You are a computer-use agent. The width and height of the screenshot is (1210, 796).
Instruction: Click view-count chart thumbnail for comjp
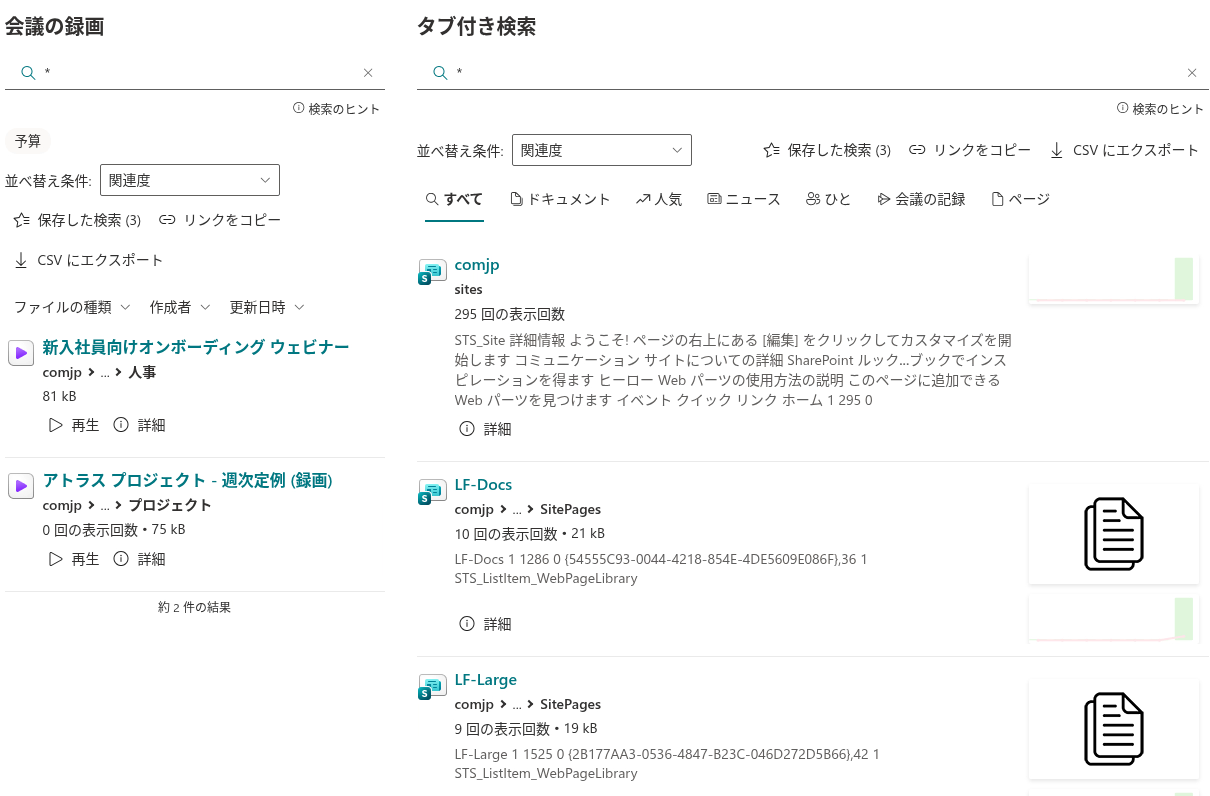pos(1113,279)
